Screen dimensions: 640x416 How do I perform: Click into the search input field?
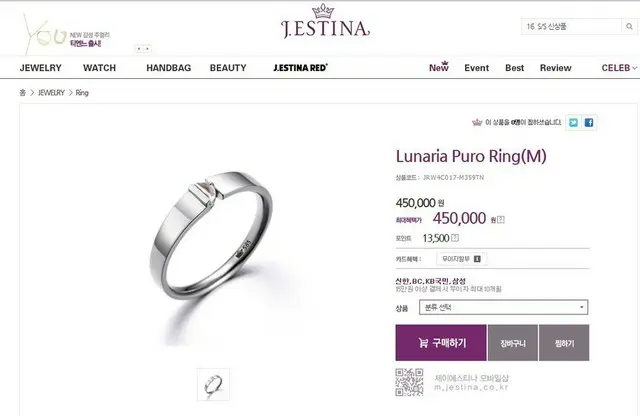571,27
